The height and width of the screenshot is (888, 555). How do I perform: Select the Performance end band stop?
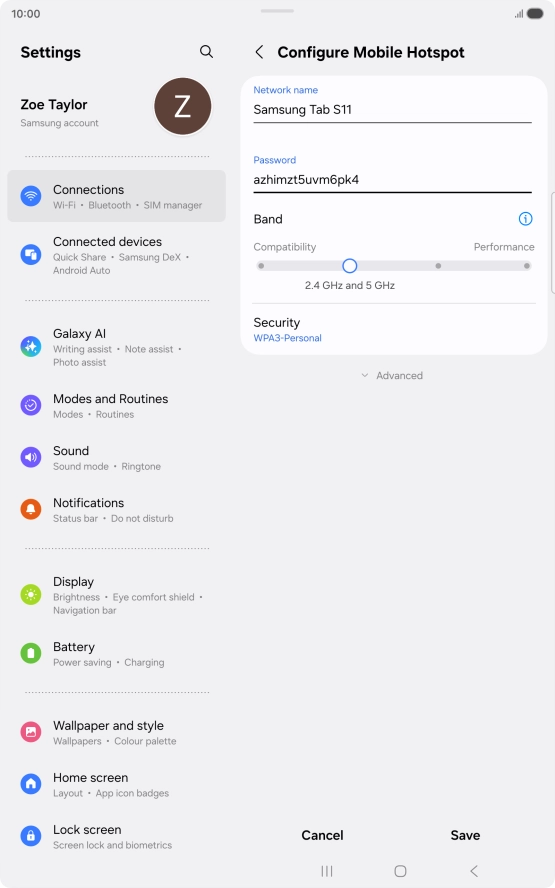click(527, 266)
